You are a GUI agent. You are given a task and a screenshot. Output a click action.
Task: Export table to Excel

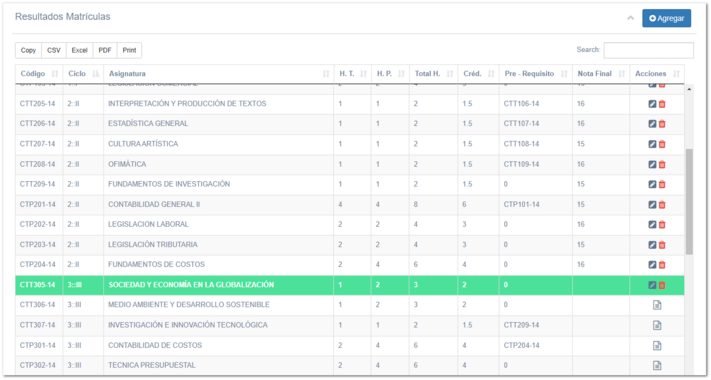point(79,50)
